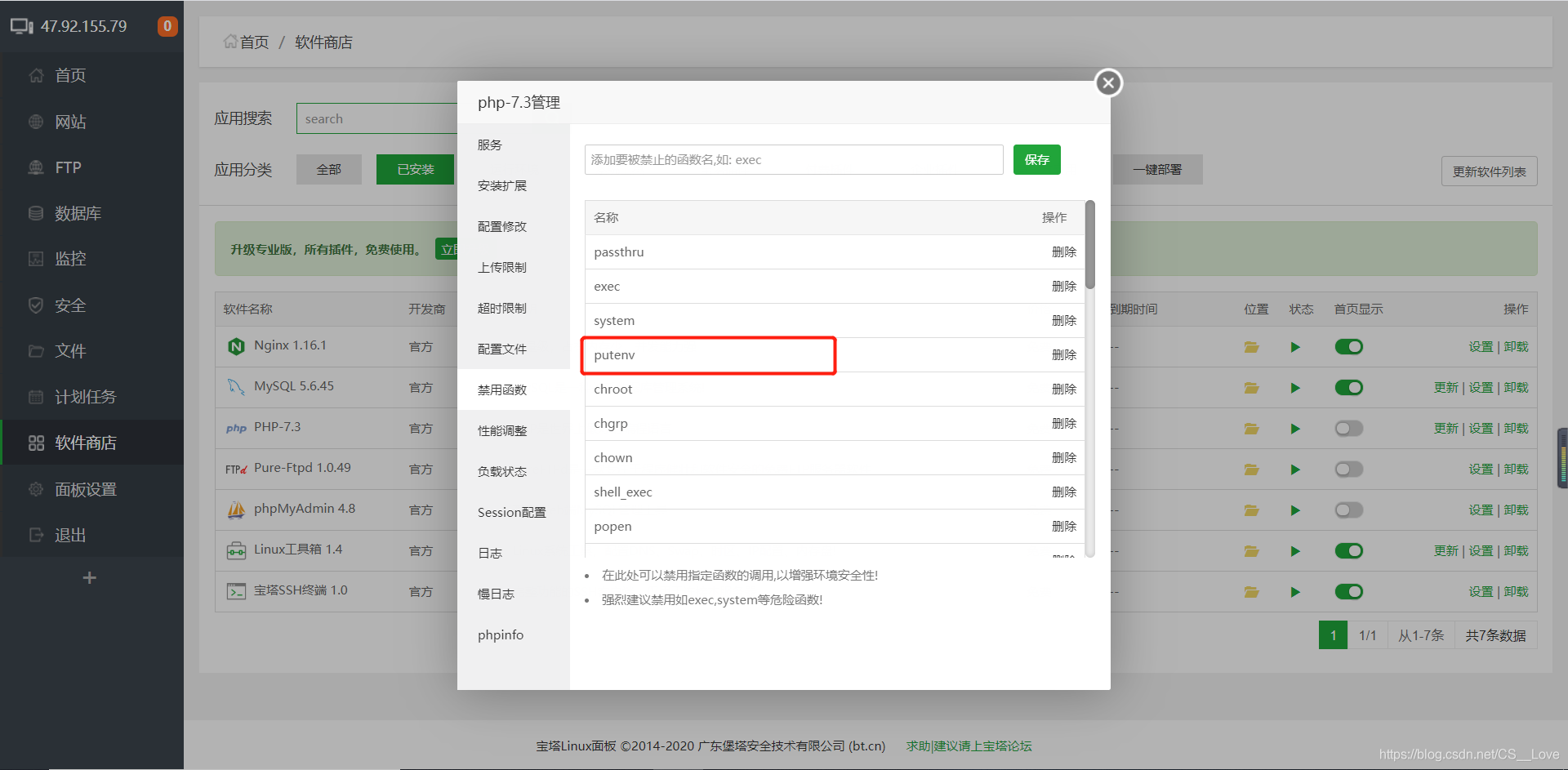Viewport: 1568px width, 770px height.
Task: Click the Nginx logo icon
Action: [x=236, y=346]
